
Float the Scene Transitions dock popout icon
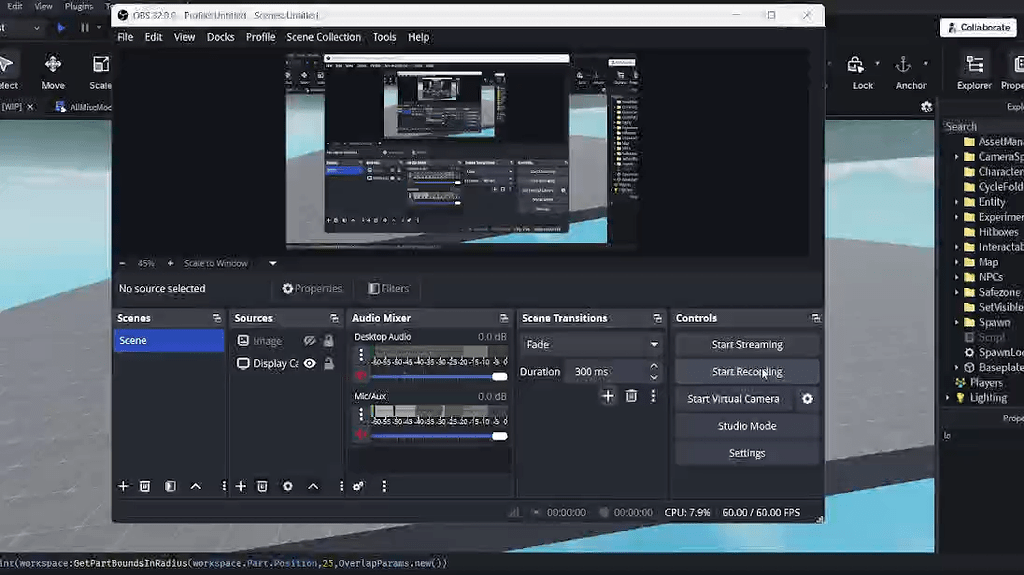(658, 318)
